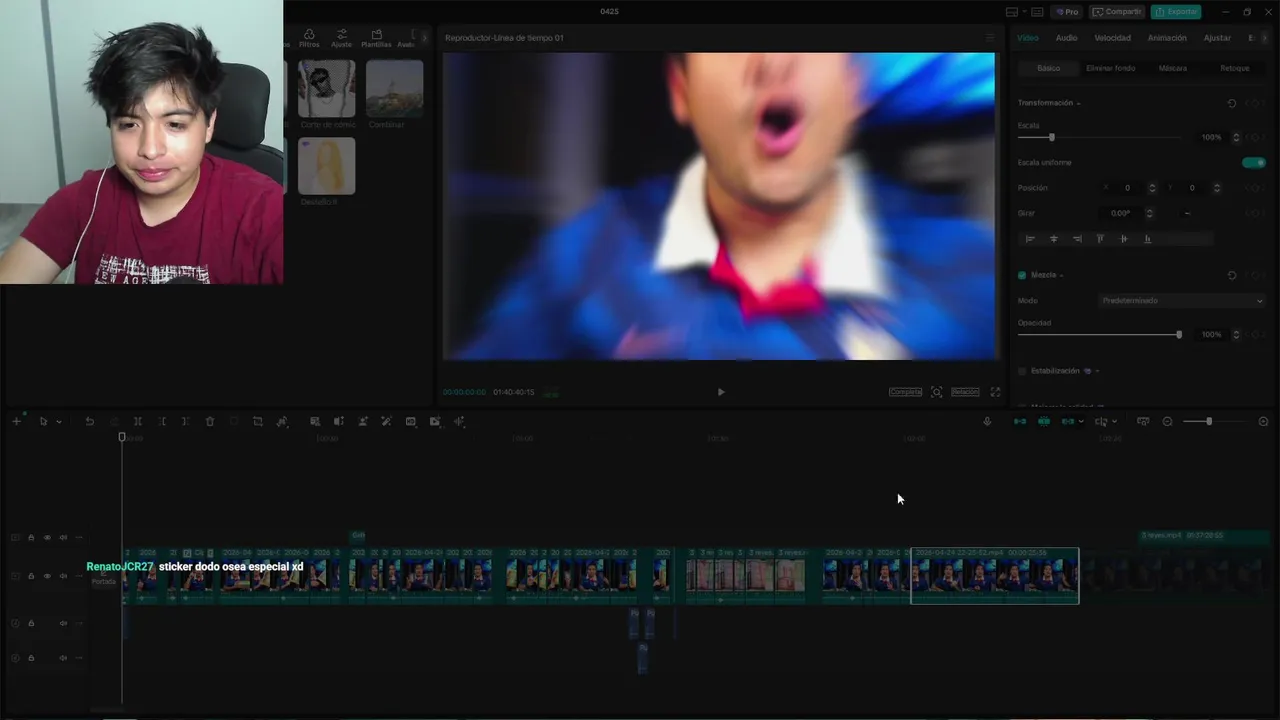The image size is (1280, 720).
Task: Open the selection tool dropdown arrow
Action: [59, 422]
